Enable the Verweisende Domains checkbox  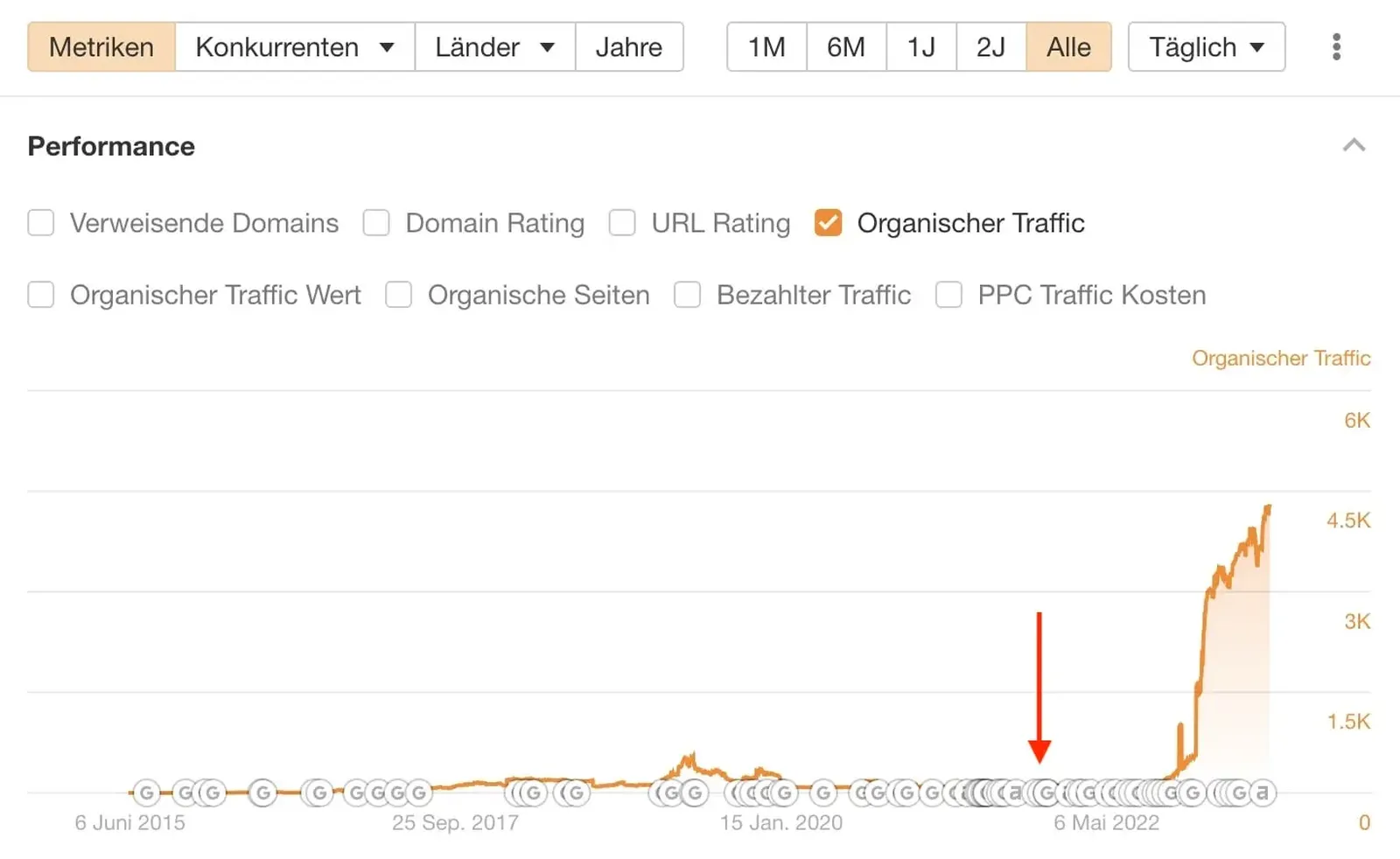41,223
